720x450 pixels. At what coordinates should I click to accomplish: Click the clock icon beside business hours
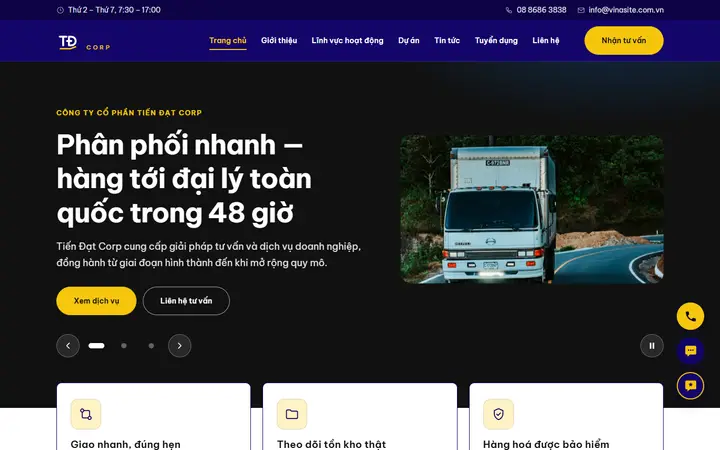[60, 10]
